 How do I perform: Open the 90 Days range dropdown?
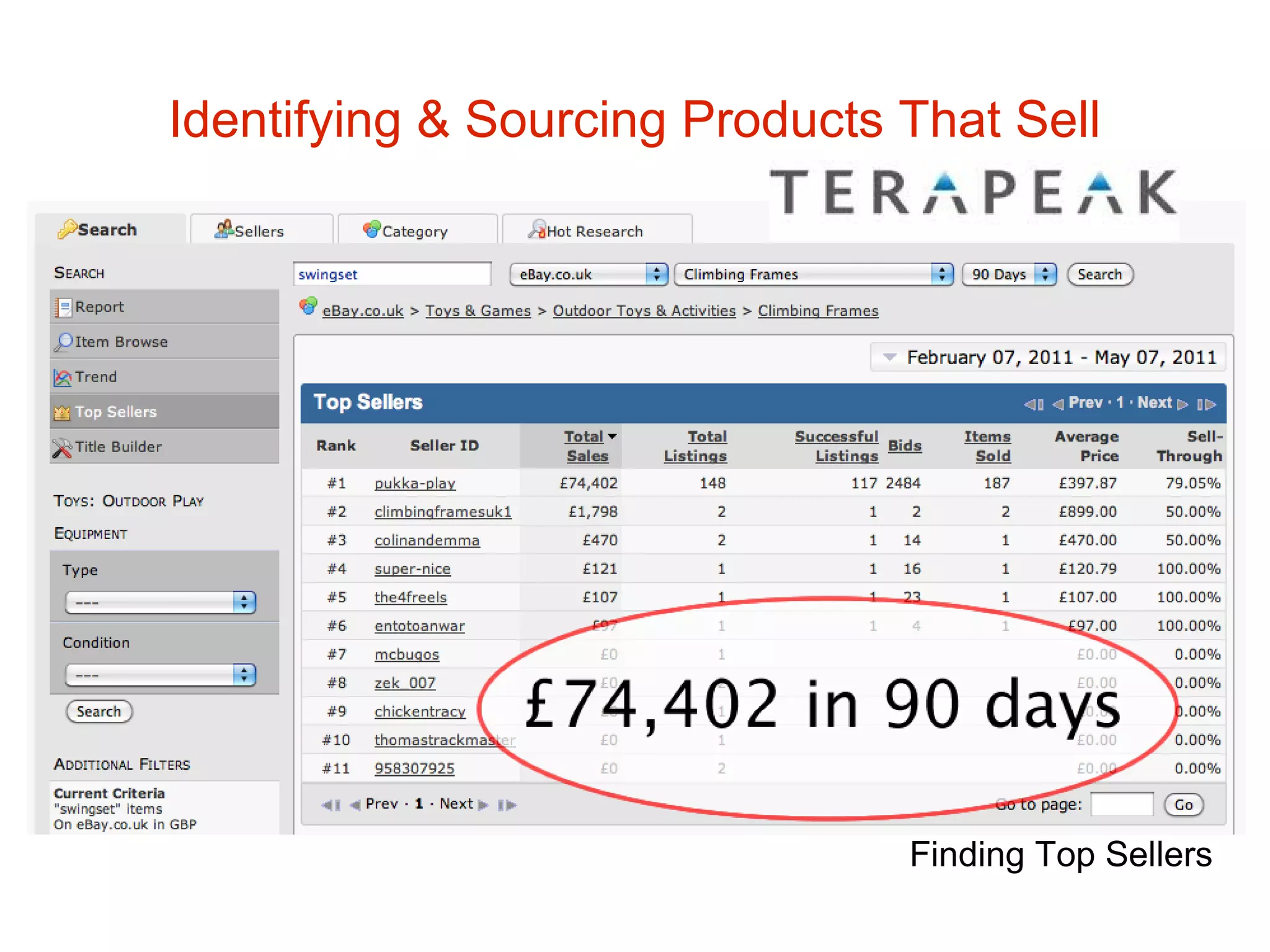[x=1009, y=274]
